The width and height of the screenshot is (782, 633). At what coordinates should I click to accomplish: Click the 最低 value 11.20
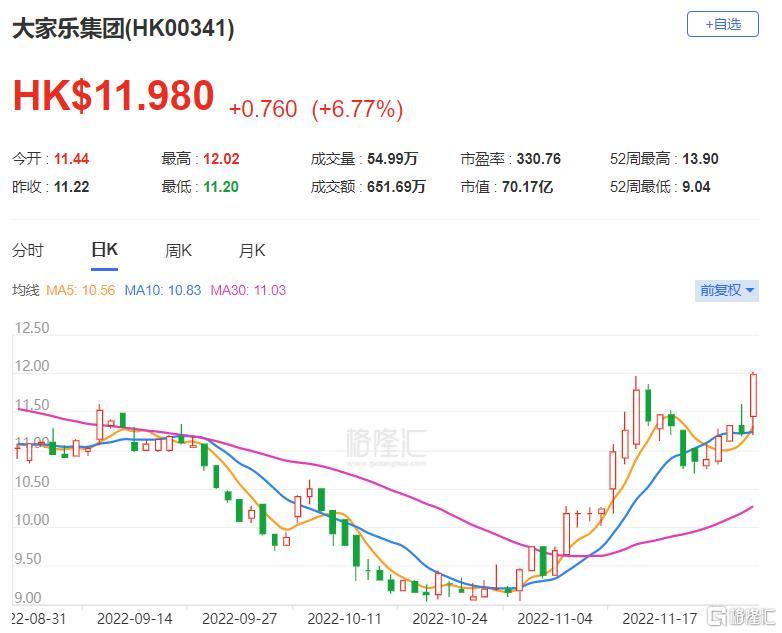coord(221,187)
